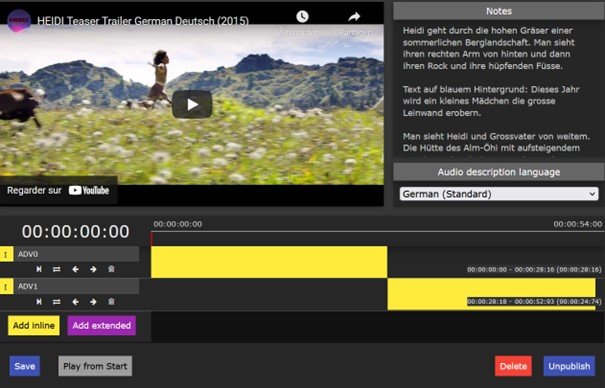Play the HEIDI teaser video
605x388 pixels.
click(x=192, y=104)
